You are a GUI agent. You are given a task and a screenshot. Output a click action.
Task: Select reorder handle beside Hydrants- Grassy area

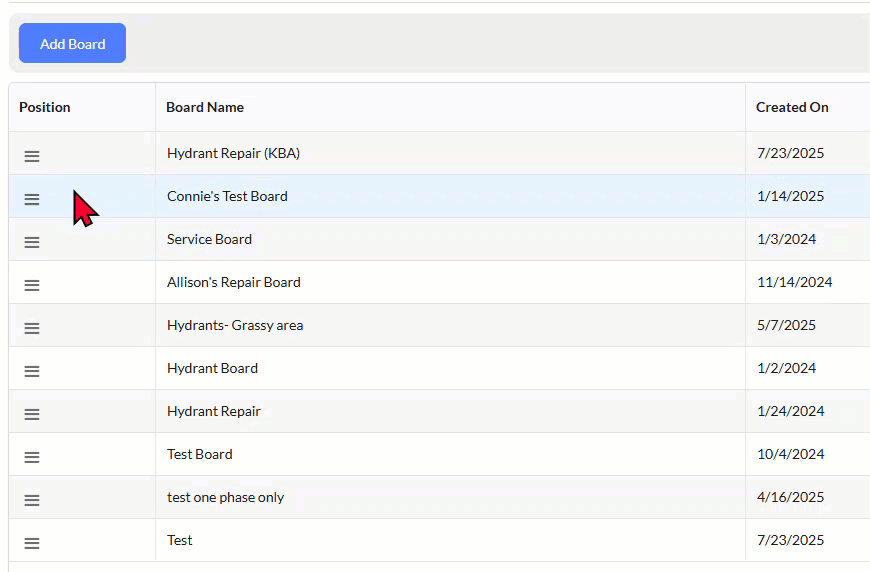pos(32,328)
